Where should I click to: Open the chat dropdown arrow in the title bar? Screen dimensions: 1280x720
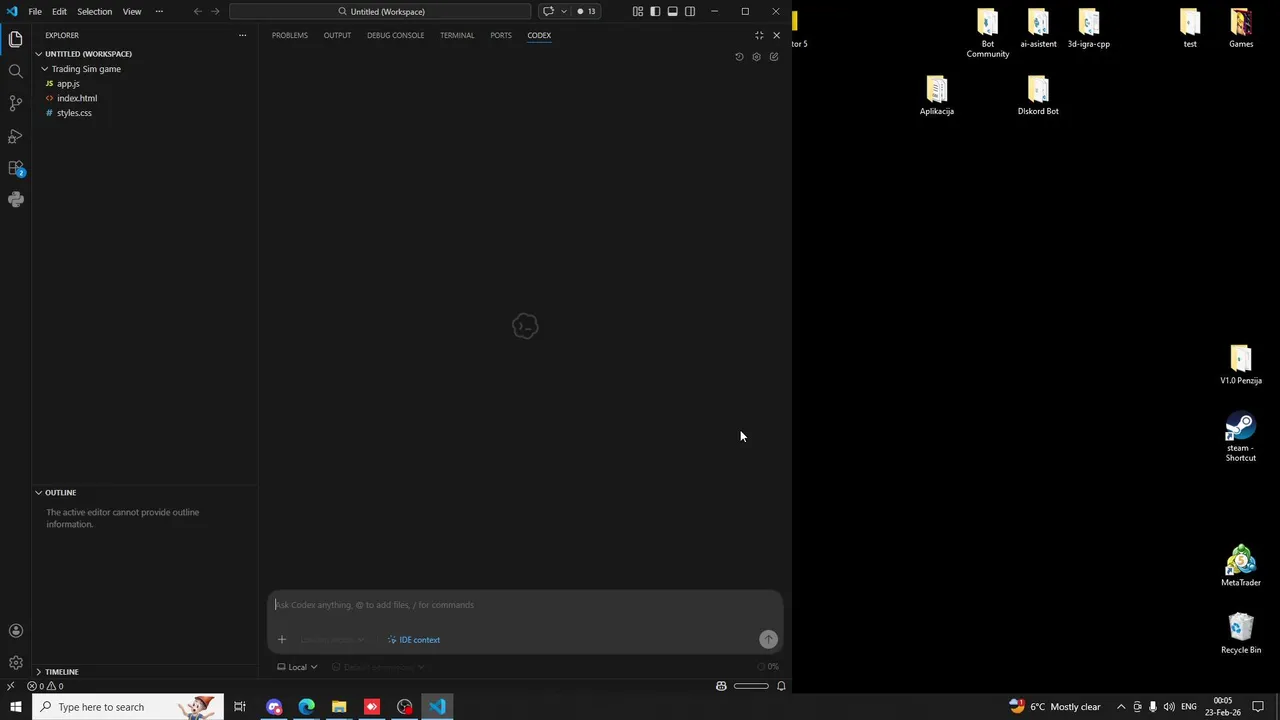(563, 11)
